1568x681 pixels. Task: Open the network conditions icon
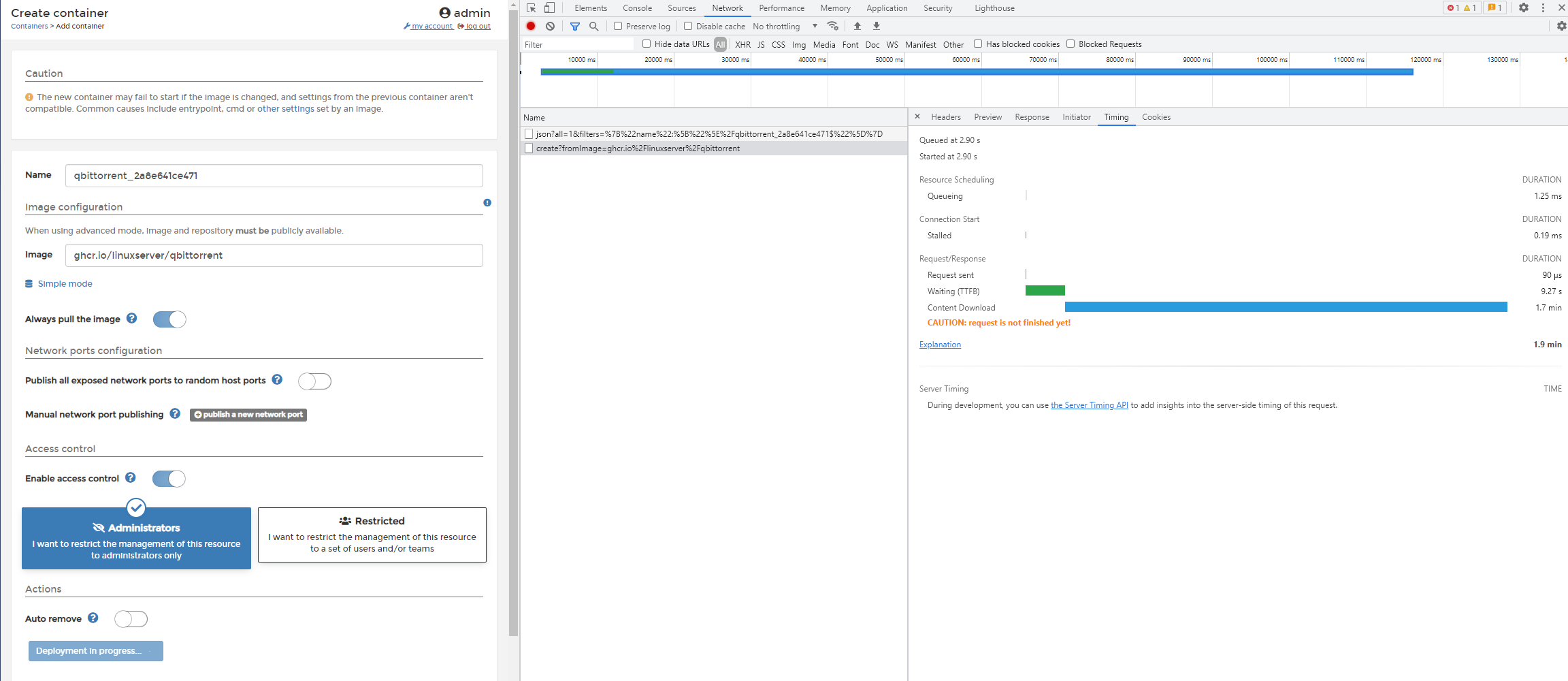click(x=833, y=26)
